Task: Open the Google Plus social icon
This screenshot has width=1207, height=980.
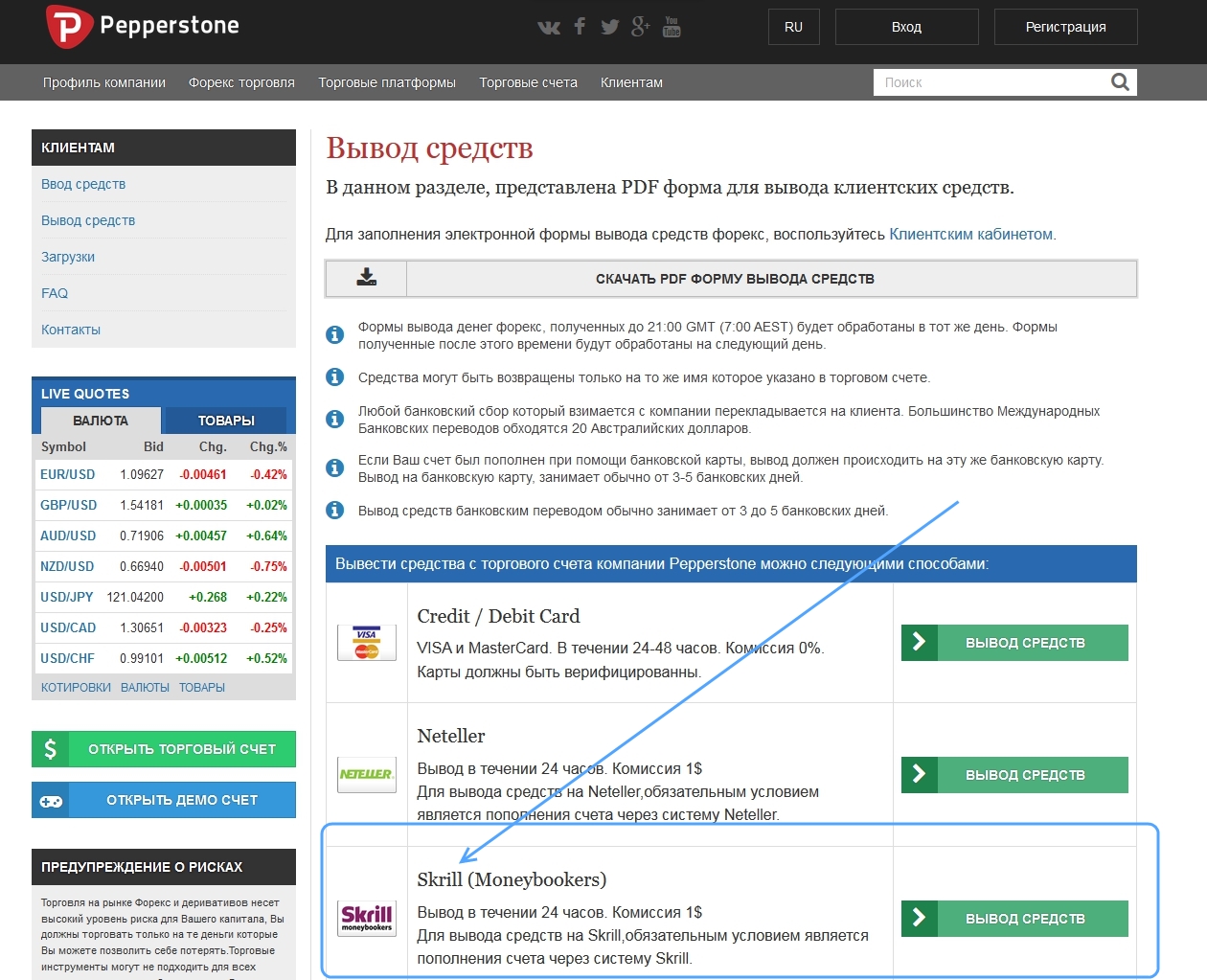Action: click(x=641, y=26)
